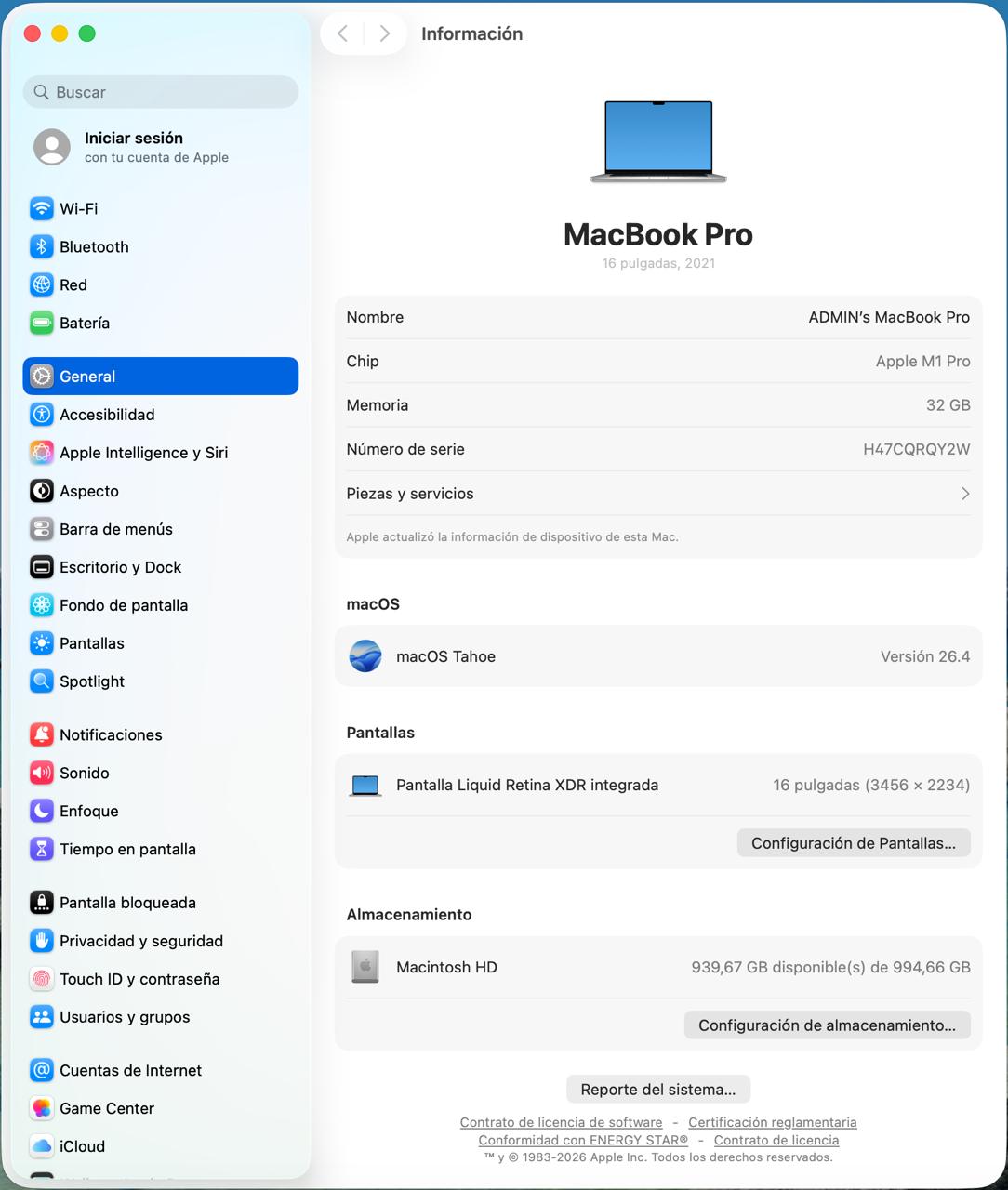Go forward with the right arrow
The width and height of the screenshot is (1008, 1190).
(384, 33)
